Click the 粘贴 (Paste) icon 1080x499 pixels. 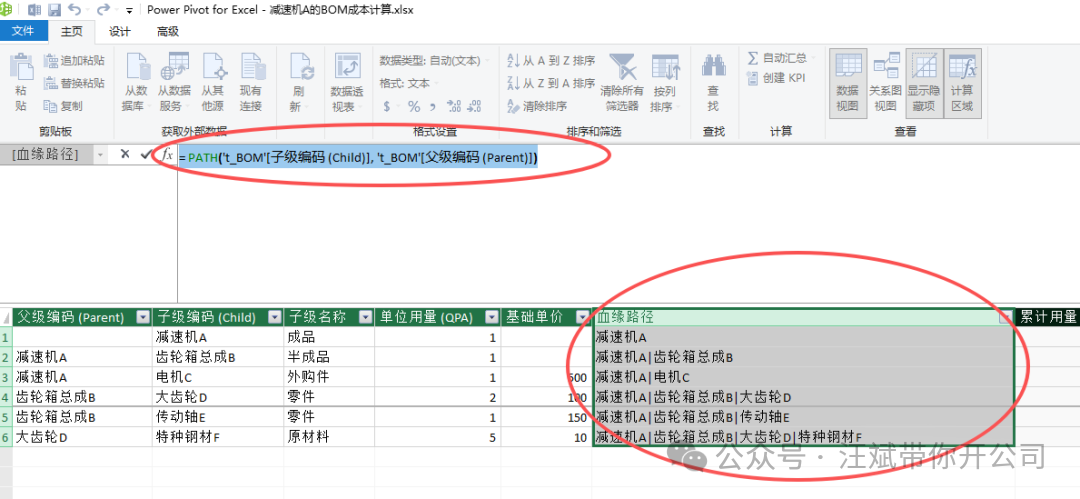coord(21,80)
